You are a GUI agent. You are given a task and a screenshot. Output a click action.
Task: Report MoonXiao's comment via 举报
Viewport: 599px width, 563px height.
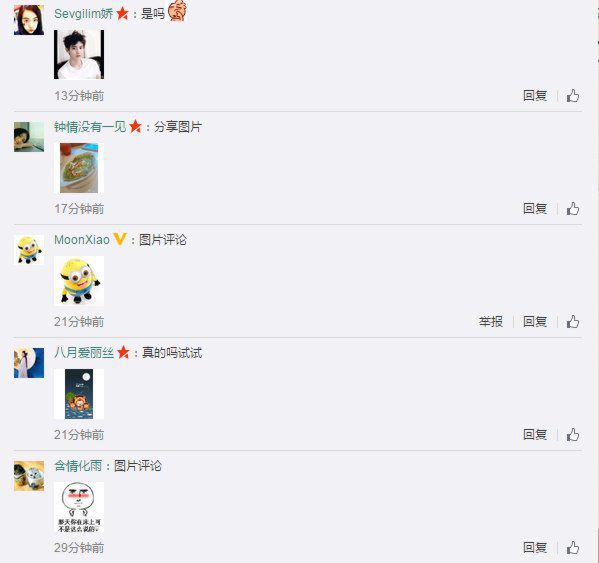tap(491, 322)
